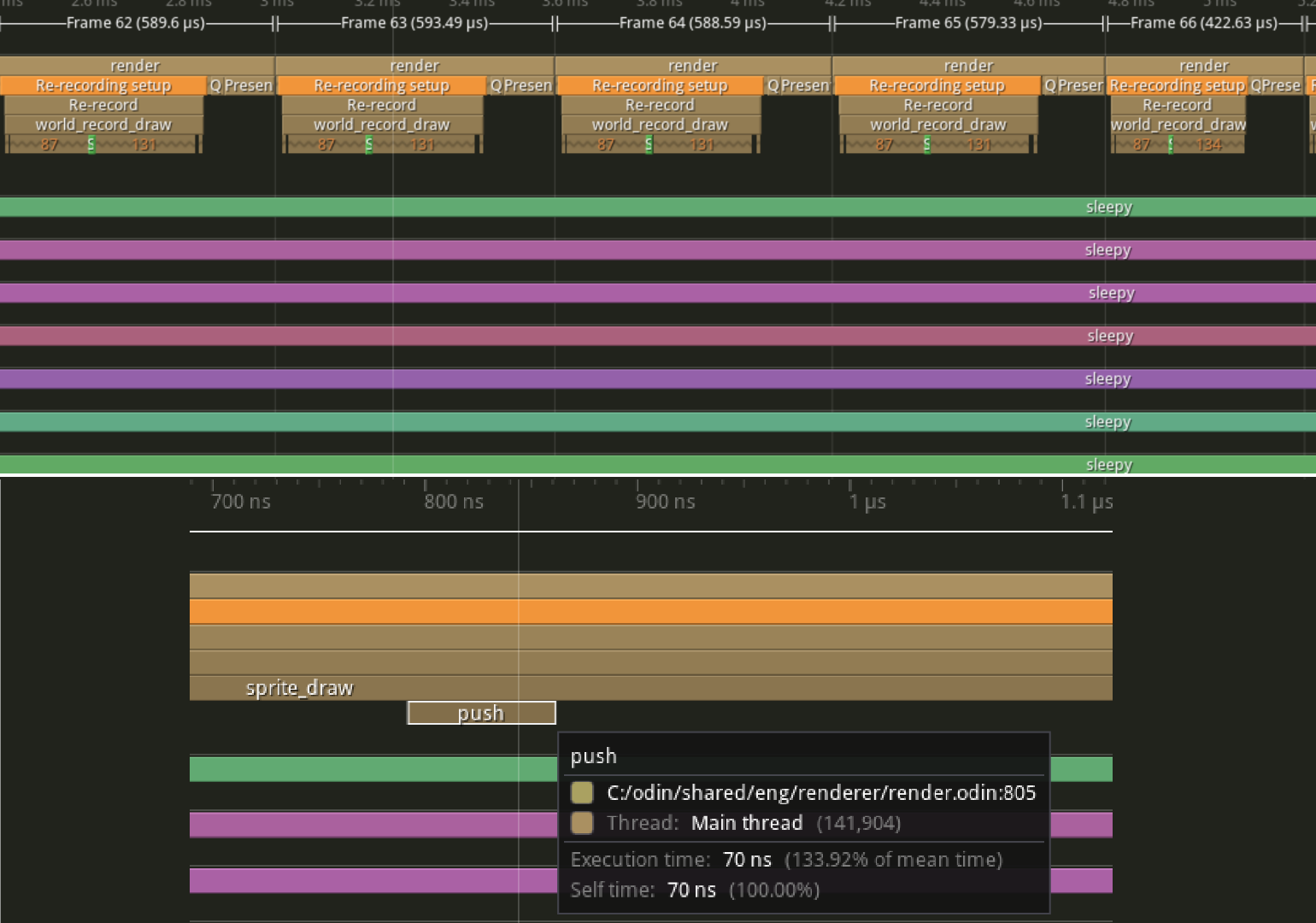Select the Frame 64 header label

pos(692,23)
